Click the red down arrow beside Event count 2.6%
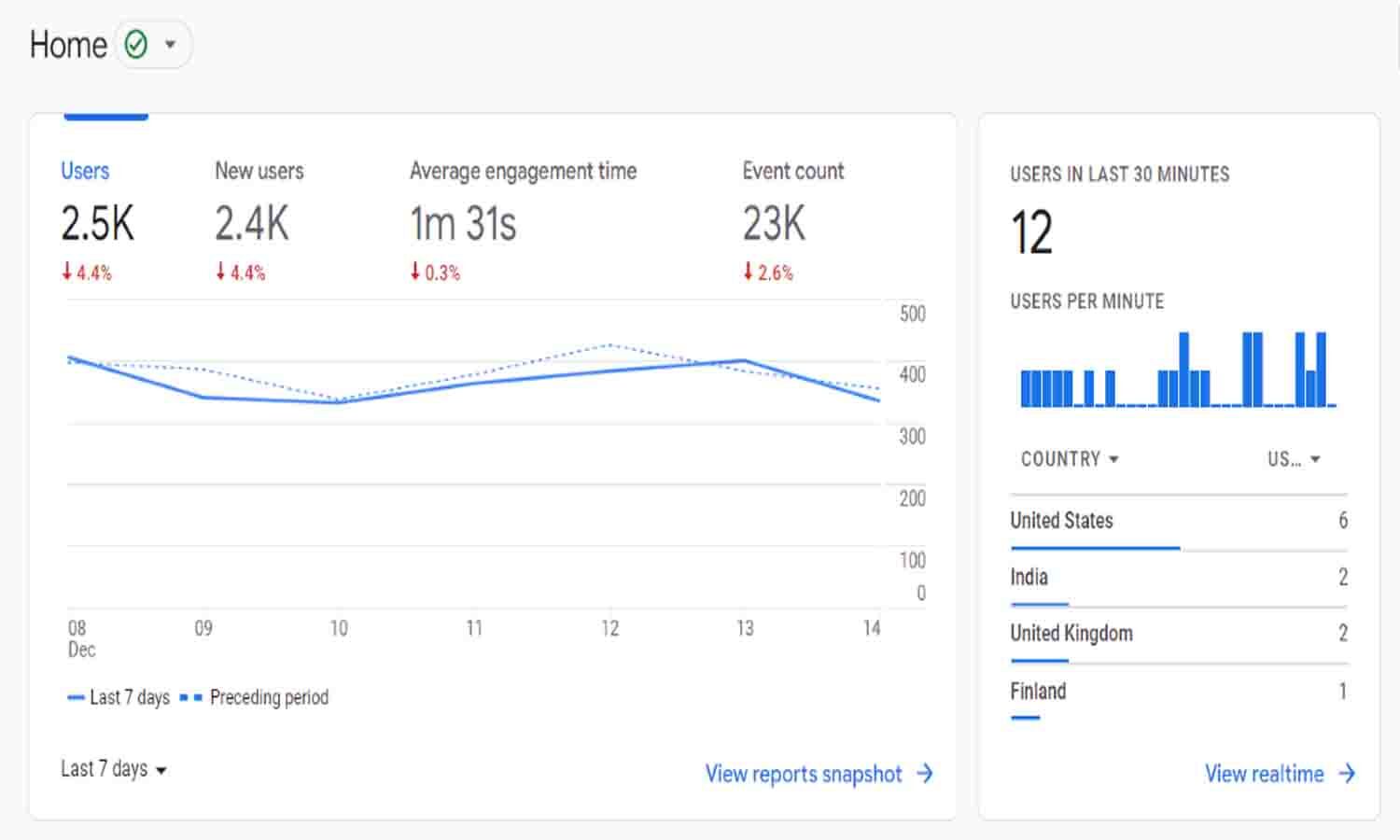Screen dimensions: 1400x840 coord(747,273)
